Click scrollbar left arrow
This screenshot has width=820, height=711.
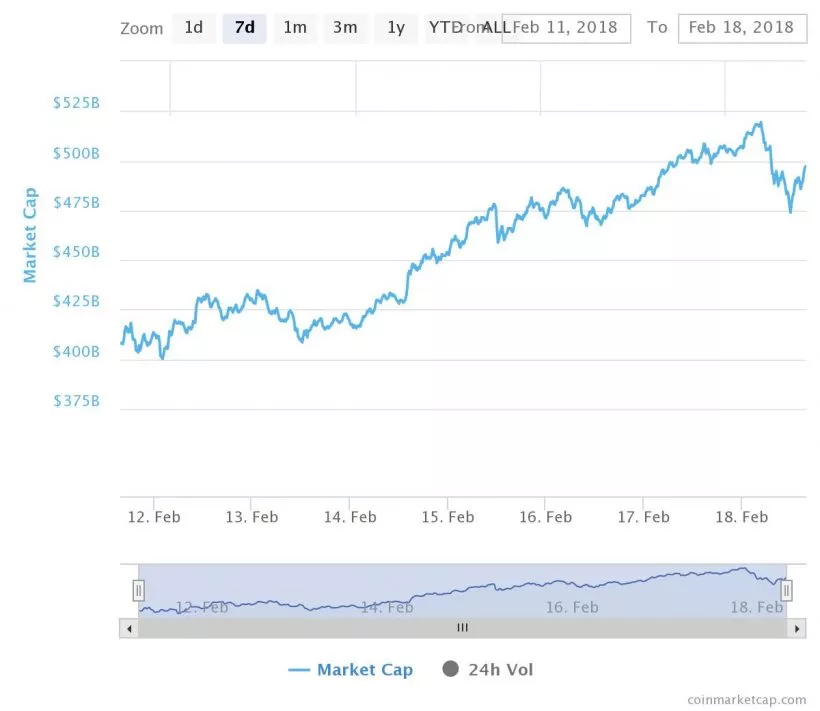tap(128, 628)
